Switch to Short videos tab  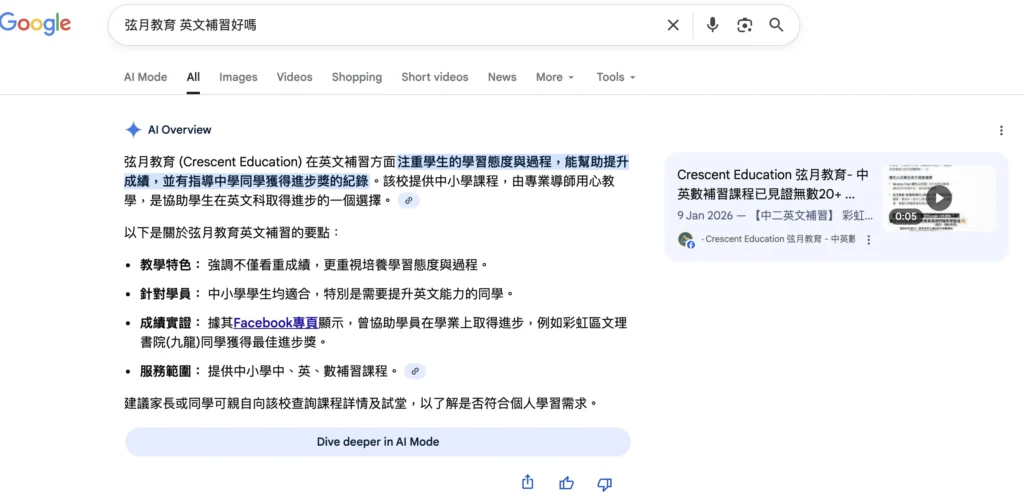[x=435, y=77]
